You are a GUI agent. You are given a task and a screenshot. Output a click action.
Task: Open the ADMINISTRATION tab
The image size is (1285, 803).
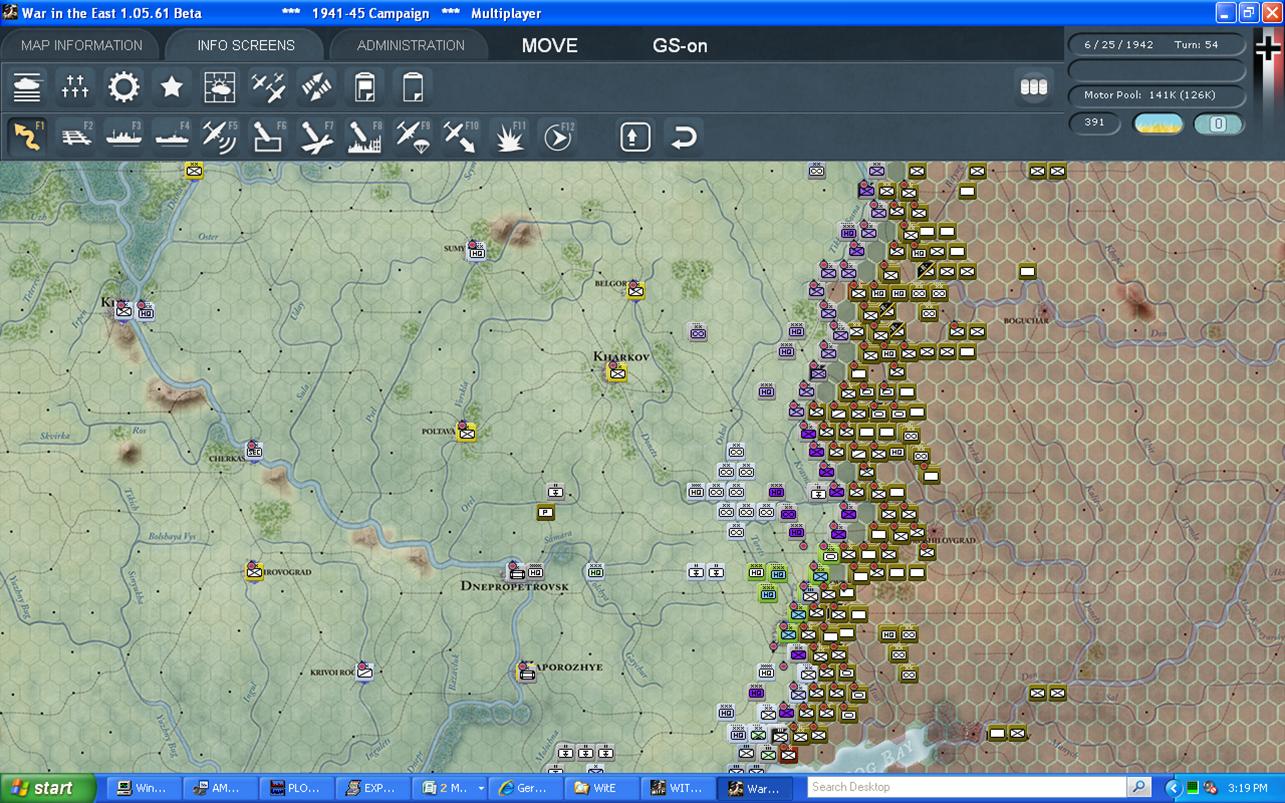410,45
